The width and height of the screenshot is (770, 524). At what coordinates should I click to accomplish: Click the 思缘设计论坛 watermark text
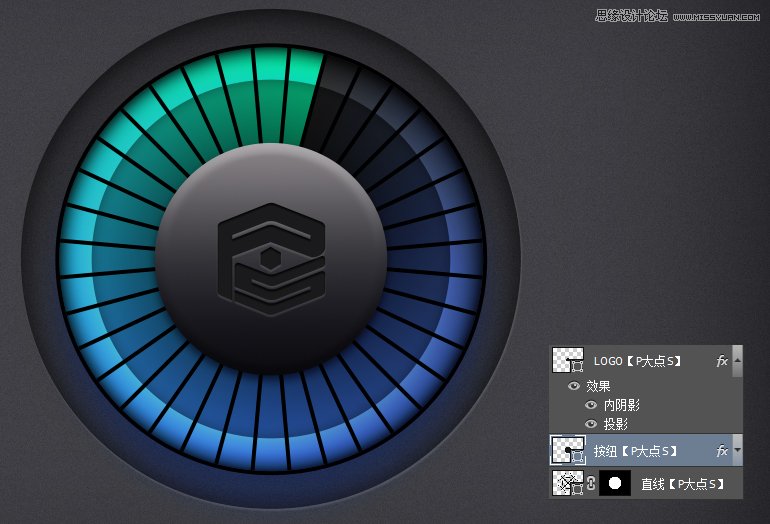point(630,15)
